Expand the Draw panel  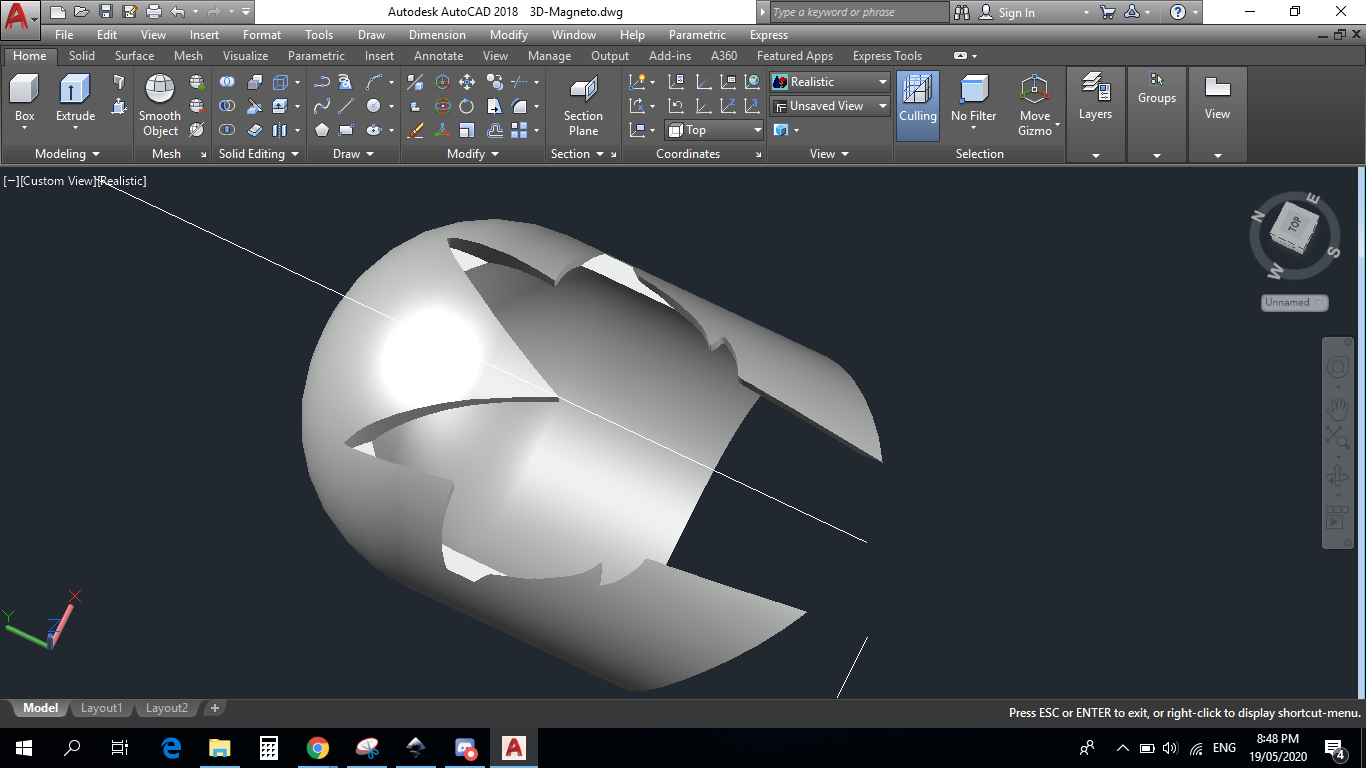(353, 154)
